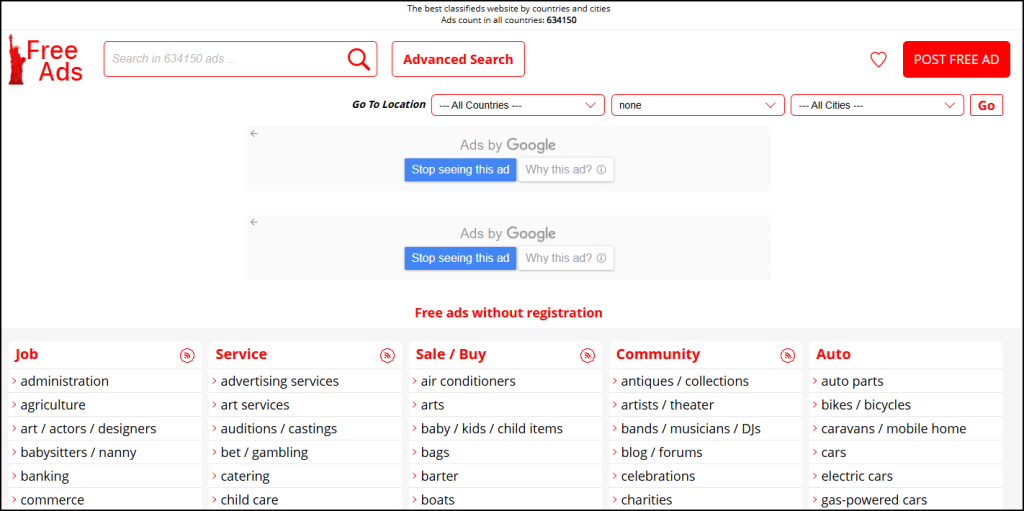Open the Sale / Buy category heading
This screenshot has width=1024, height=511.
pyautogui.click(x=451, y=354)
